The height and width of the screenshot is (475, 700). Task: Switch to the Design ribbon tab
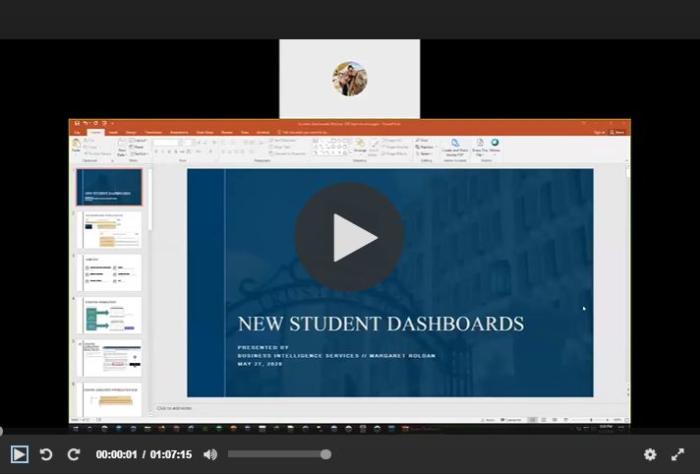(131, 133)
